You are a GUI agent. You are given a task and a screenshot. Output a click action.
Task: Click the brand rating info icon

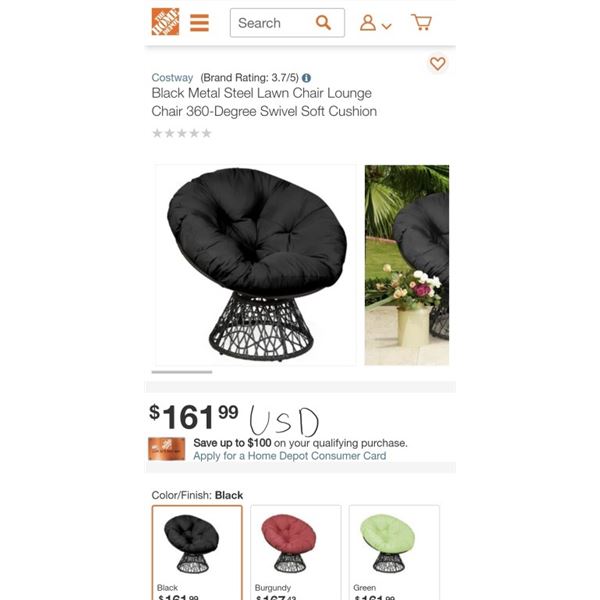coord(306,78)
